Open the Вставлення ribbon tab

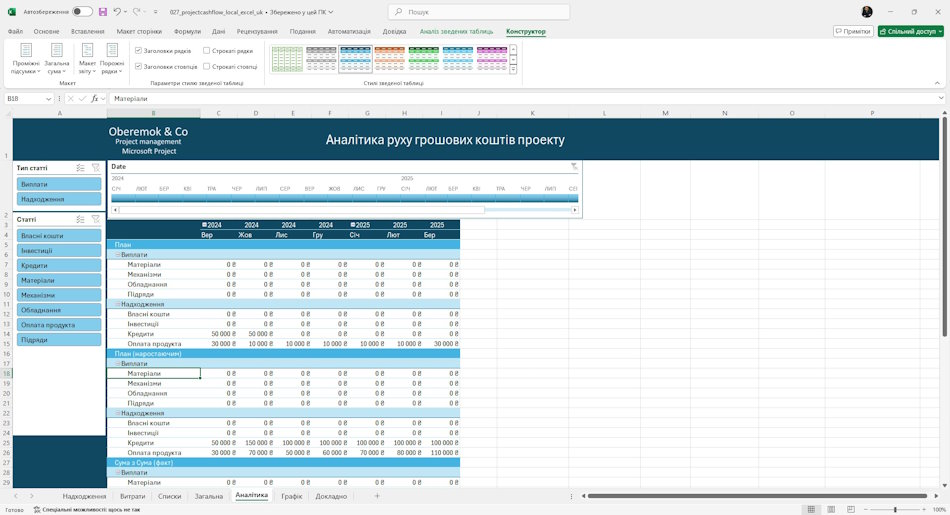[87, 32]
